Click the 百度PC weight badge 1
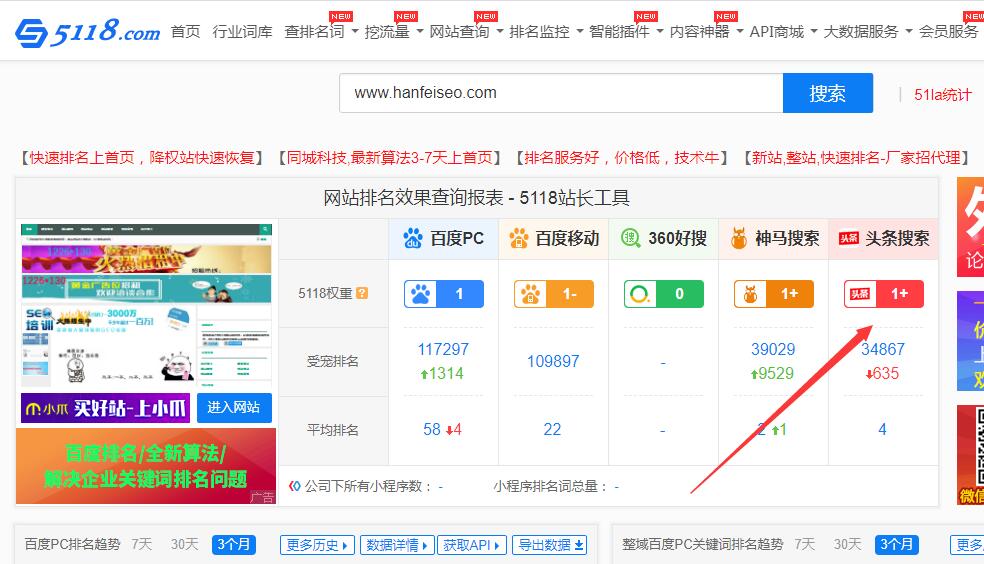This screenshot has height=564, width=984. point(444,294)
